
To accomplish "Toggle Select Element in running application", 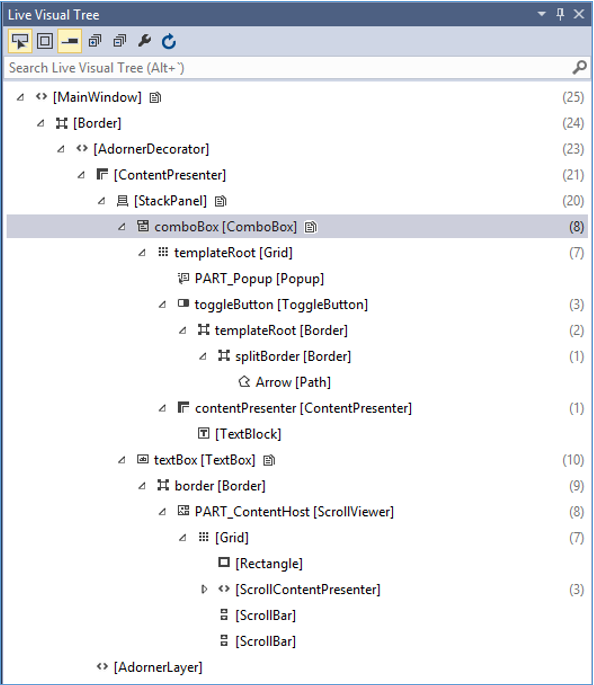I will point(20,42).
